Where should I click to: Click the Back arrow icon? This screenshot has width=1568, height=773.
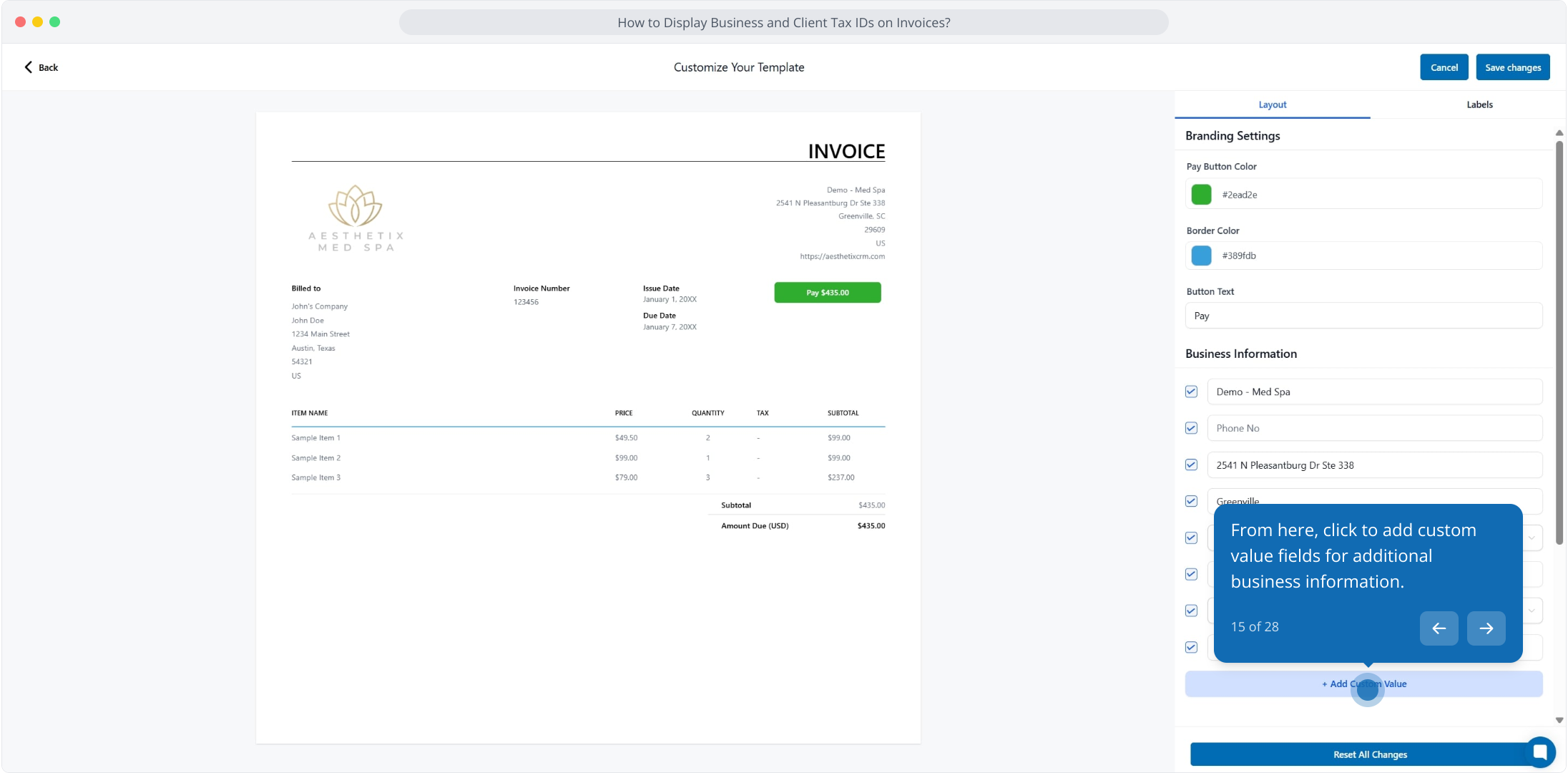[x=29, y=67]
